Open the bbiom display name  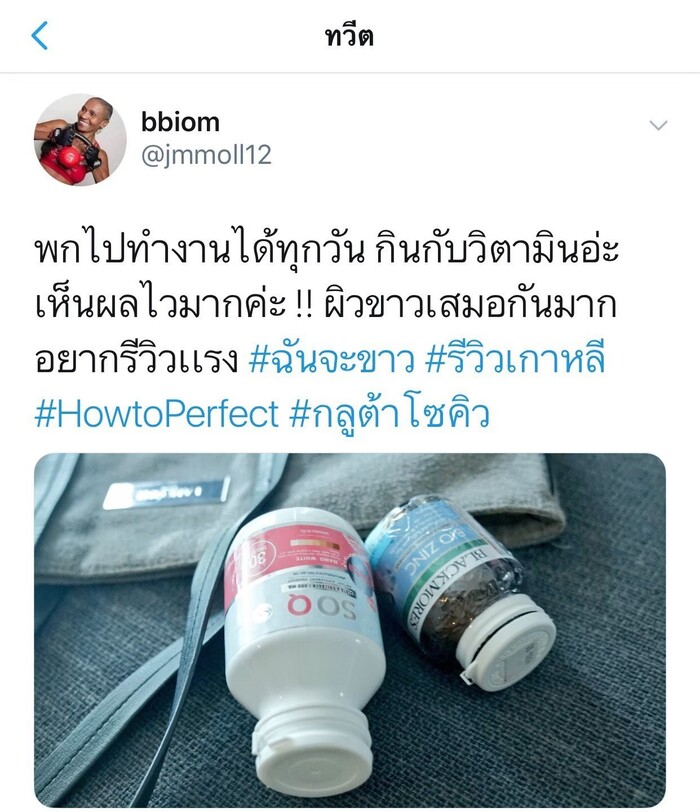(180, 122)
